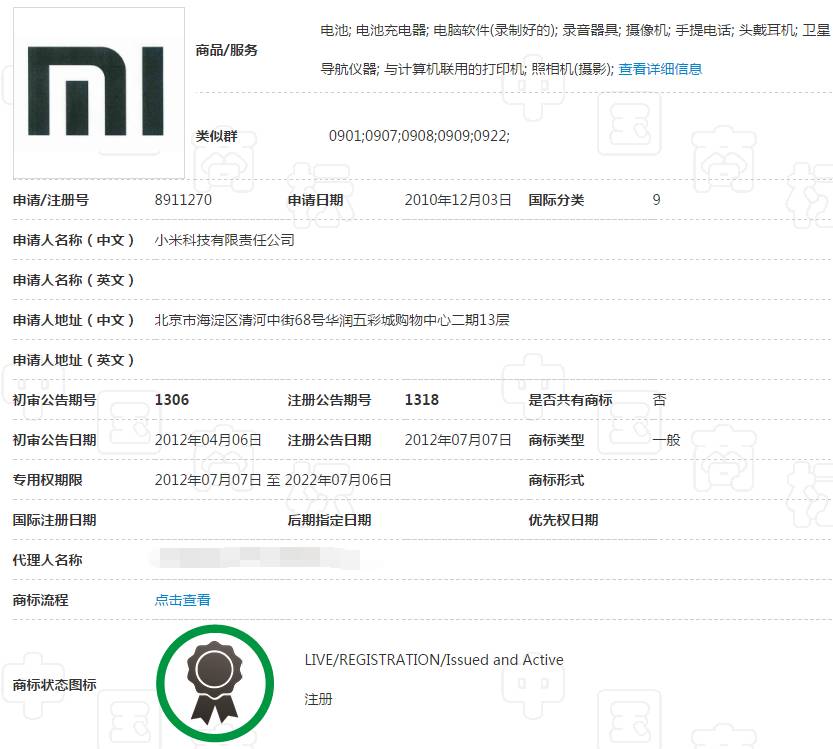The height and width of the screenshot is (749, 833).
Task: Click the applicant address text in Beijing
Action: (332, 320)
